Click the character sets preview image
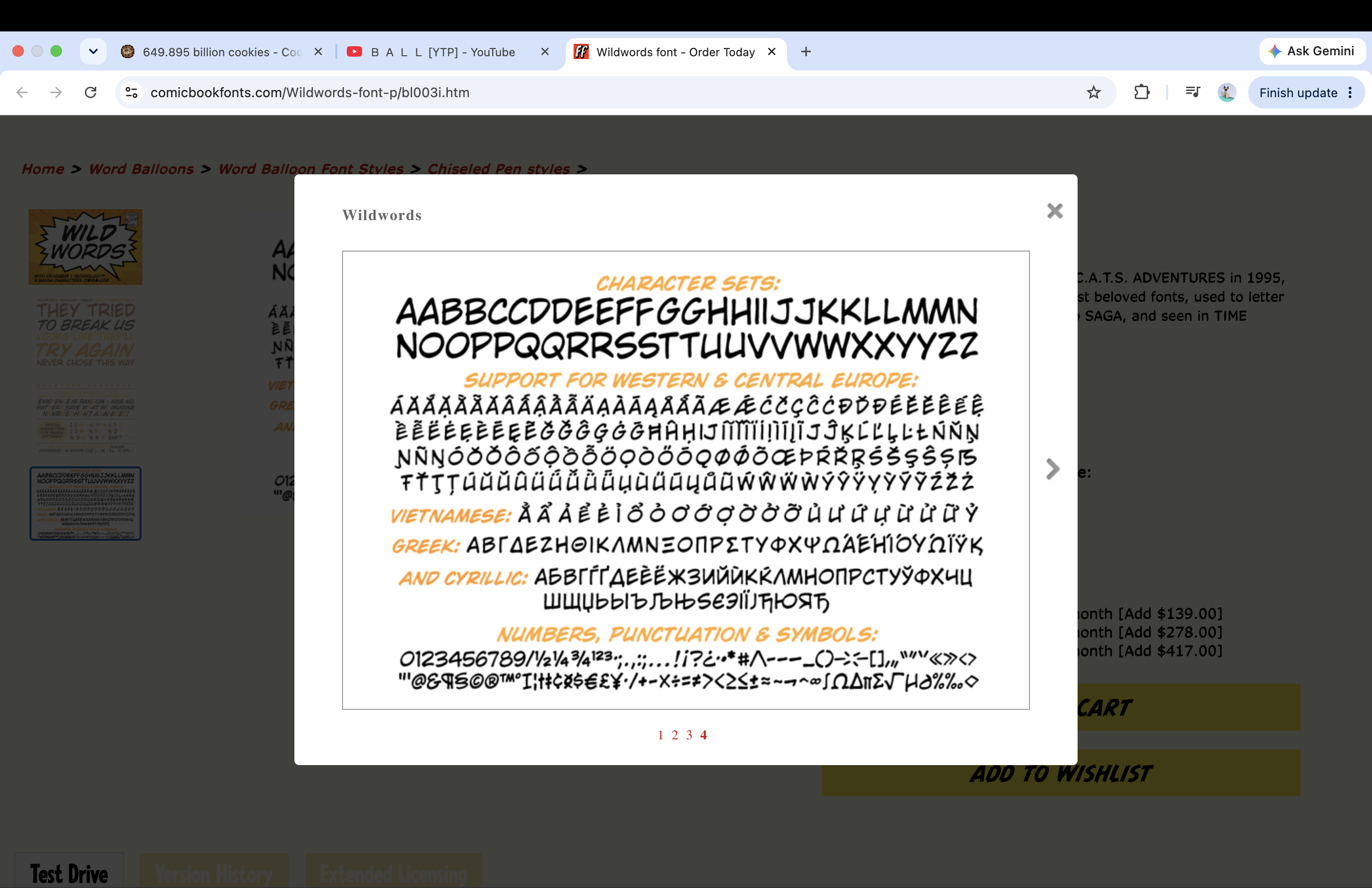 click(686, 480)
